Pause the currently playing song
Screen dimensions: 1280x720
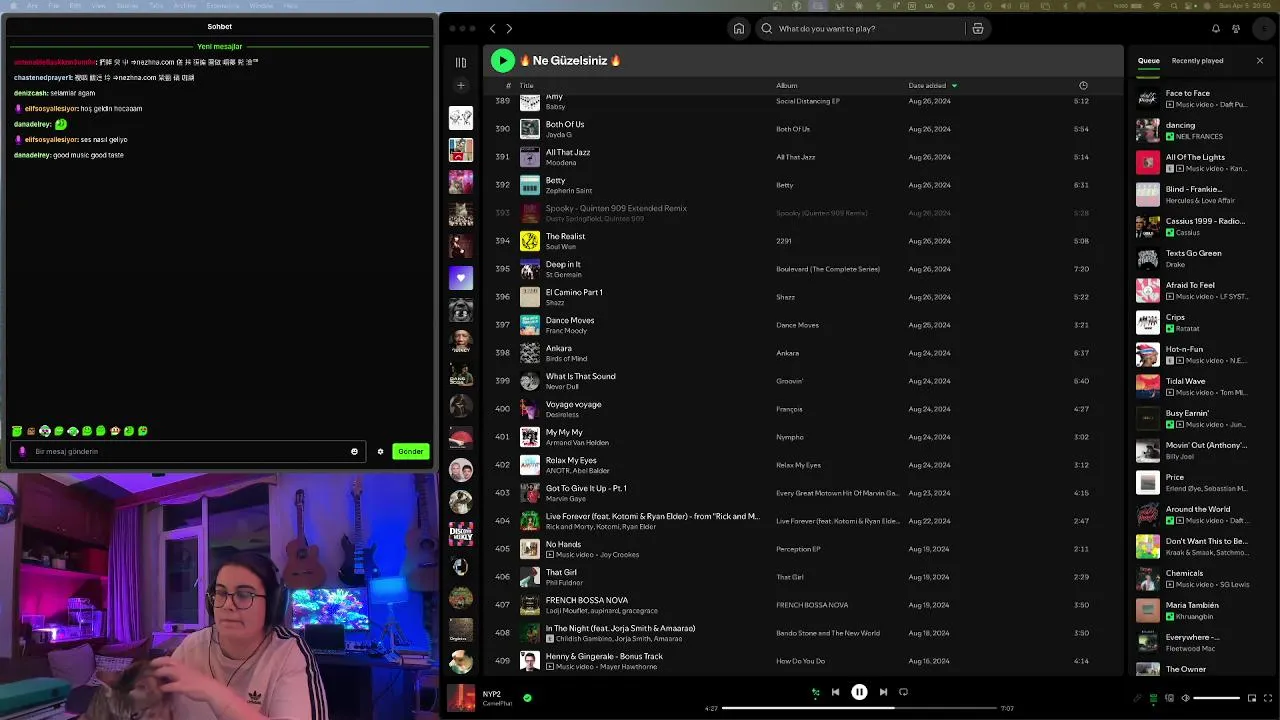pyautogui.click(x=859, y=692)
